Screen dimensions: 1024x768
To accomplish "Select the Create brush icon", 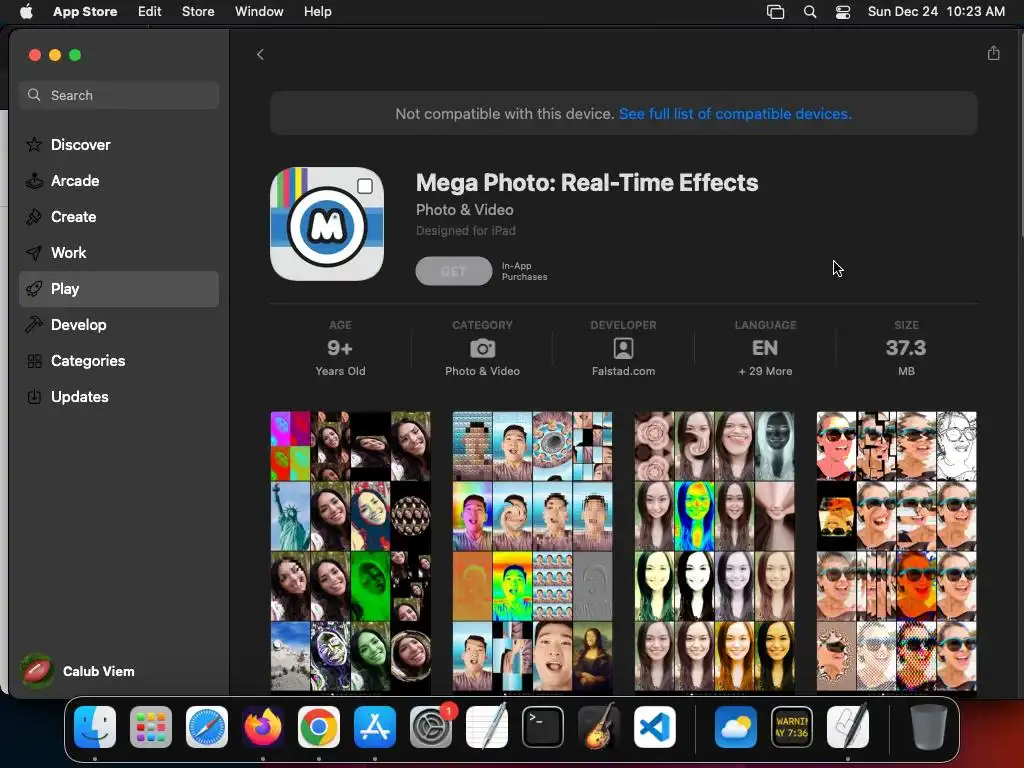I will click(x=34, y=217).
